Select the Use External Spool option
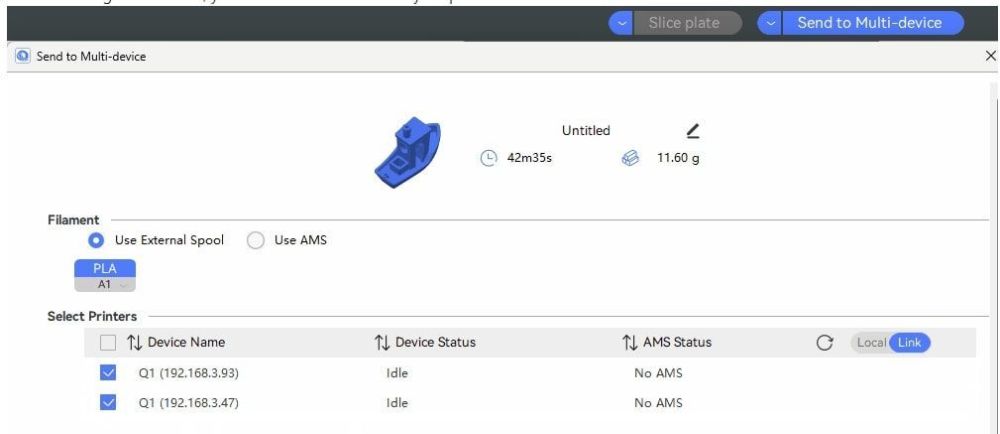 point(96,240)
